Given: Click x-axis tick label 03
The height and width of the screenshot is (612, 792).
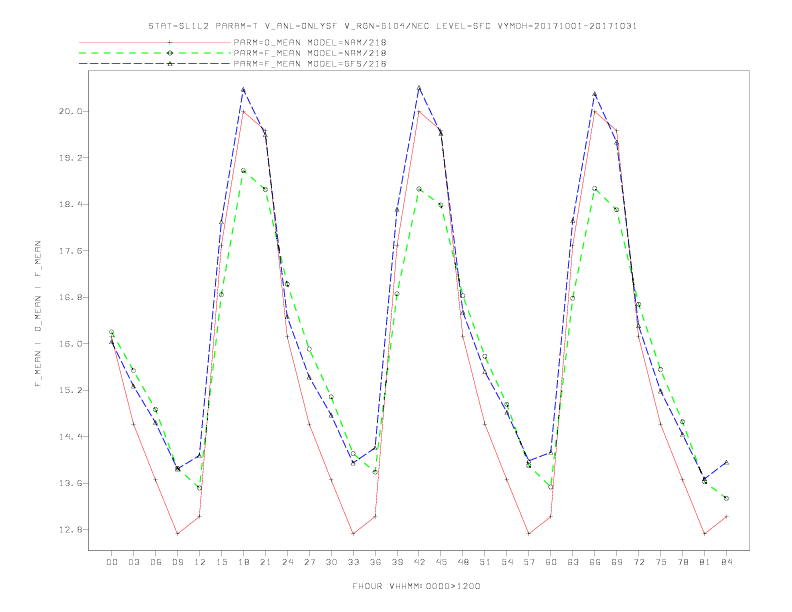Looking at the screenshot, I should click(x=133, y=562).
